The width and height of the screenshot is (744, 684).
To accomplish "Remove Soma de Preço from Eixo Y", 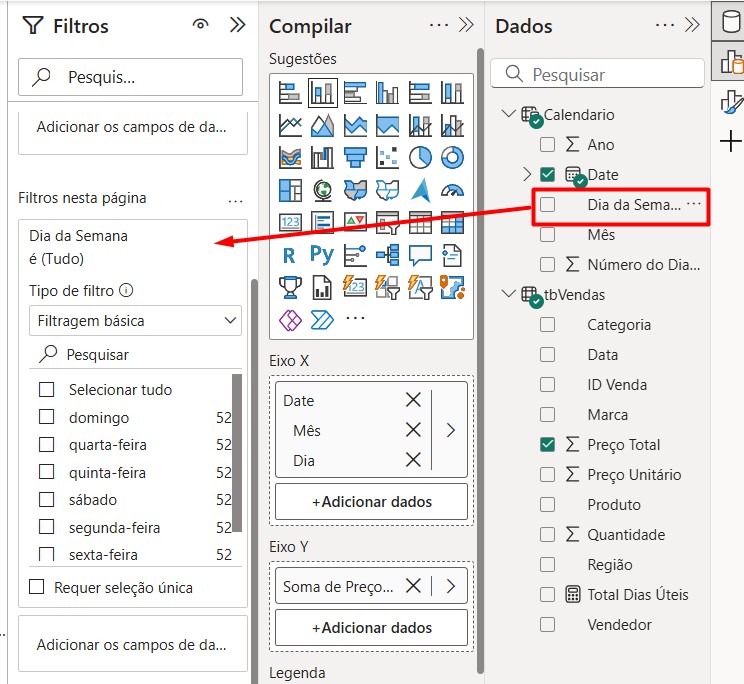I will point(413,586).
